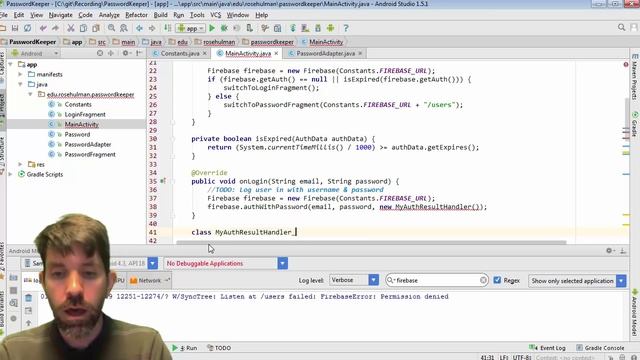Switch to the Constants.java tab
Viewport: 640px width, 360px height.
pos(180,53)
